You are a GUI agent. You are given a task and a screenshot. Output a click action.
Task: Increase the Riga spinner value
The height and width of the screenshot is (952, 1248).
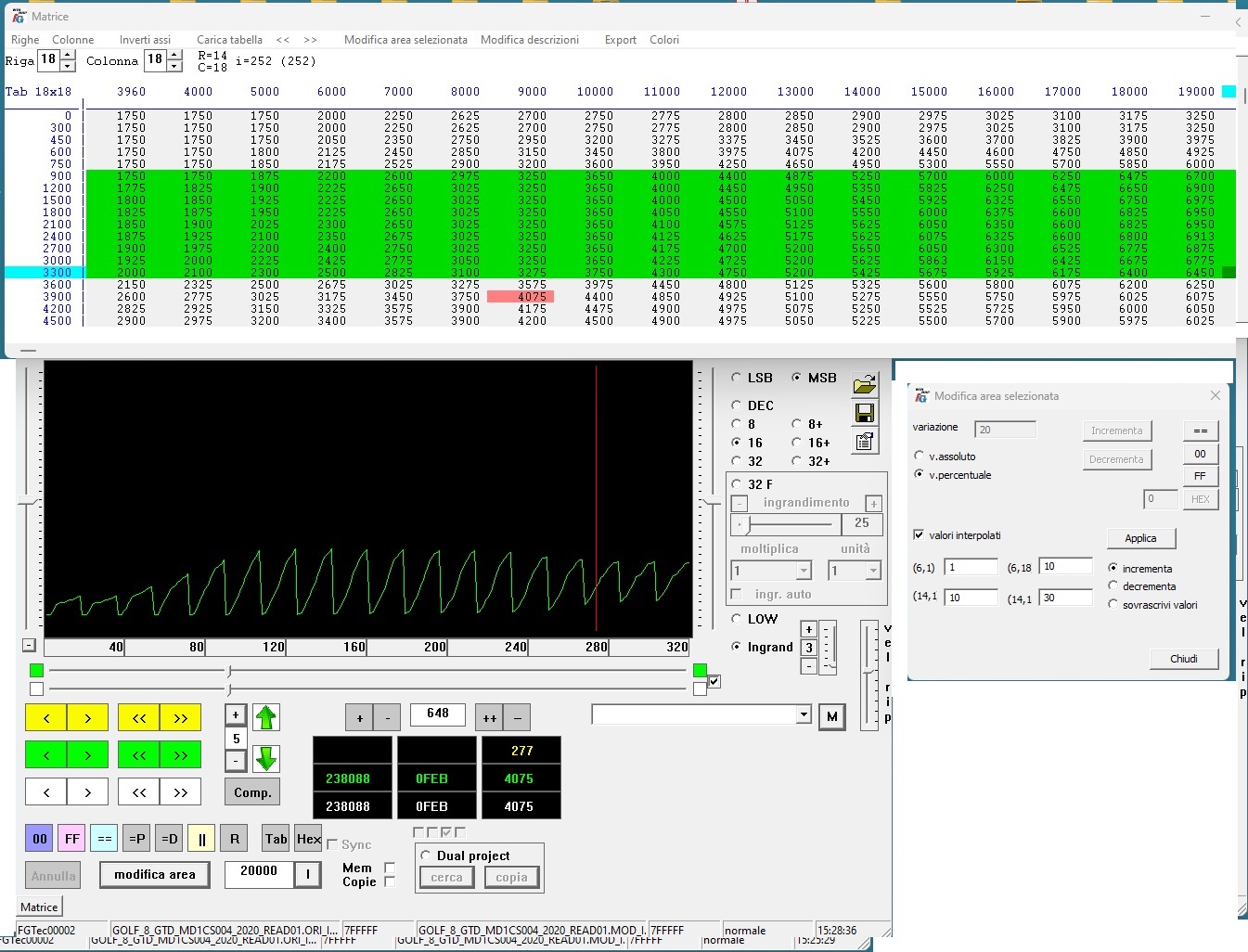pyautogui.click(x=68, y=56)
